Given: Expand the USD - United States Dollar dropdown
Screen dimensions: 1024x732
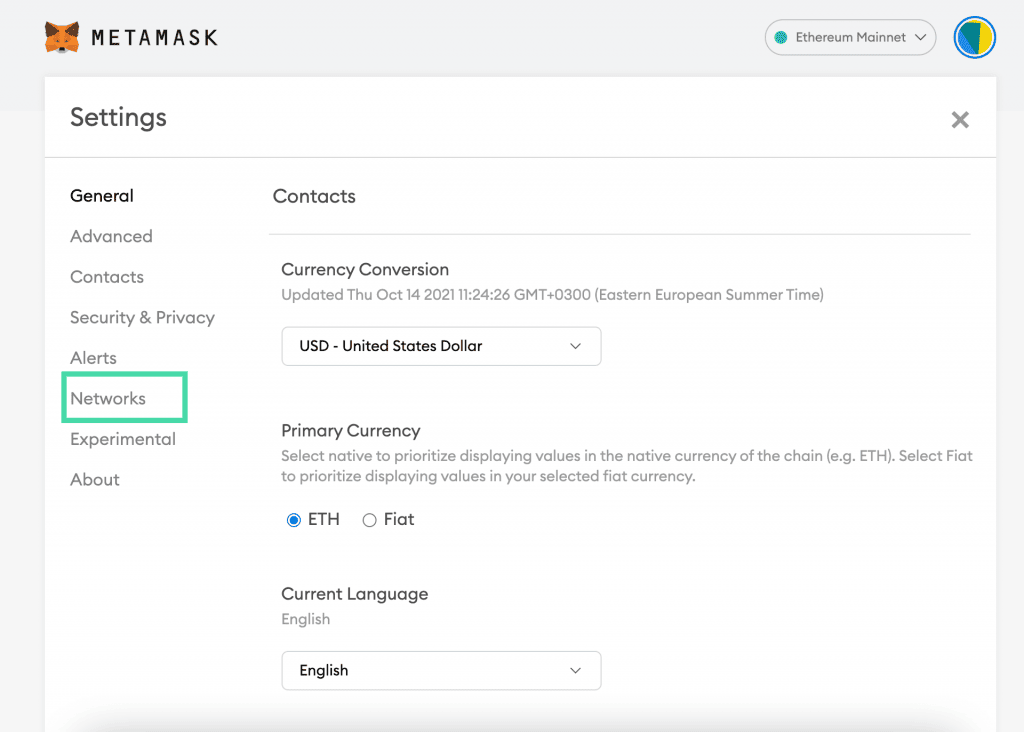Looking at the screenshot, I should [441, 346].
